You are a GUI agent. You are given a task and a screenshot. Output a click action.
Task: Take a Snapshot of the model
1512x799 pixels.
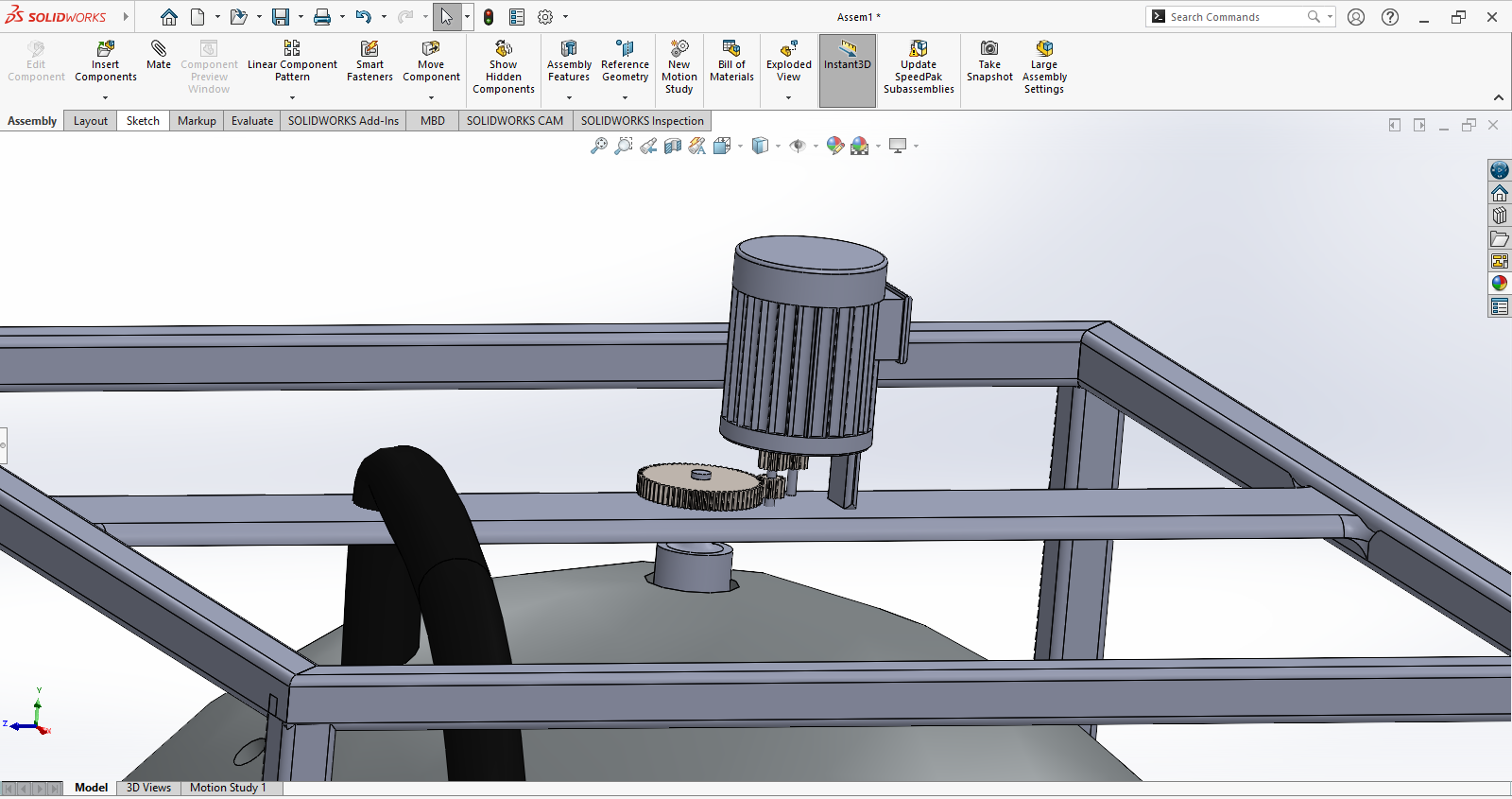(989, 61)
